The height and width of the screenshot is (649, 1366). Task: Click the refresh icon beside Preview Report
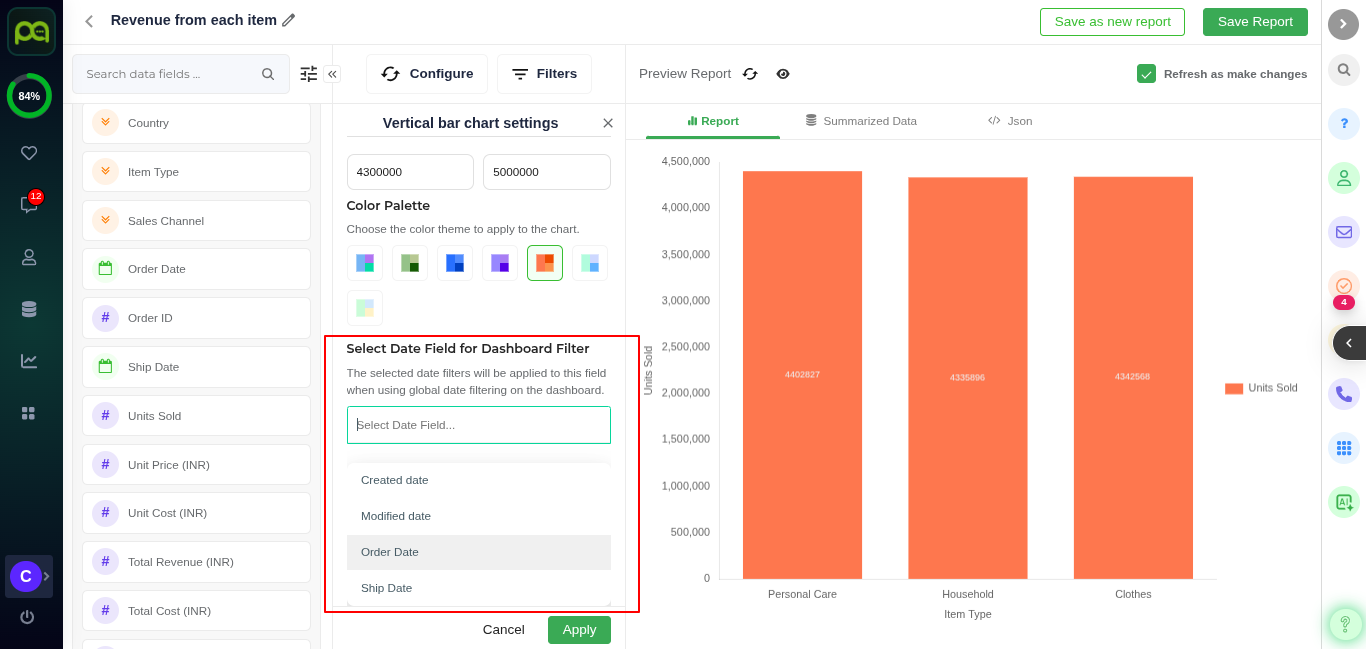click(x=750, y=74)
